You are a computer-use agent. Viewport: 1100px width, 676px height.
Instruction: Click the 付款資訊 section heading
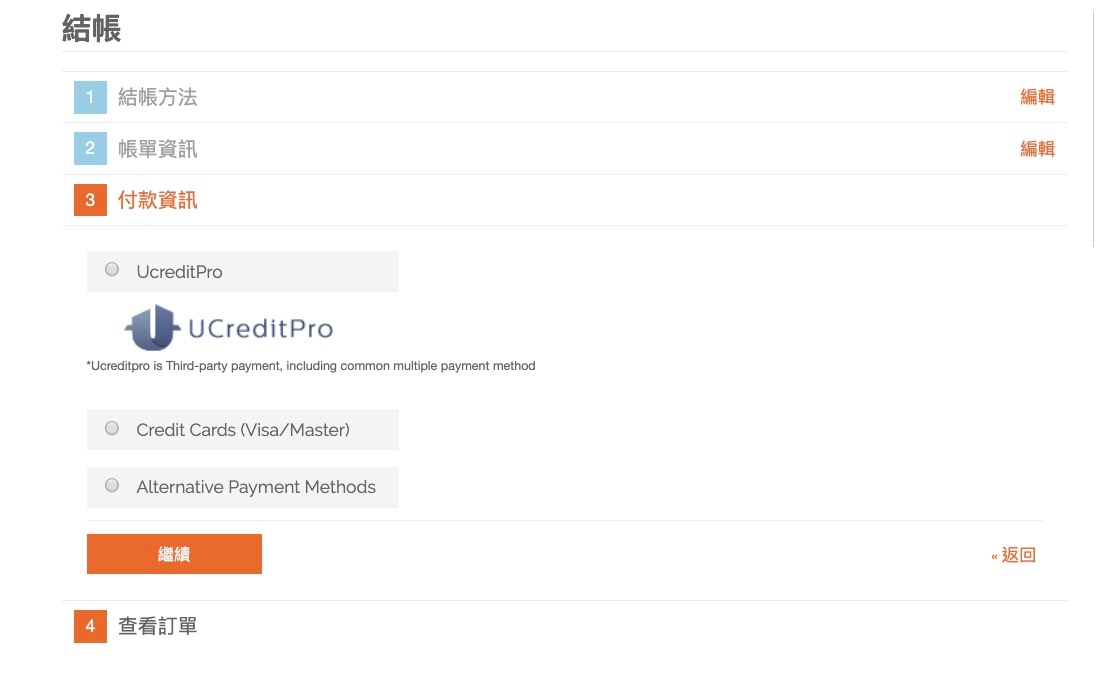(x=157, y=200)
